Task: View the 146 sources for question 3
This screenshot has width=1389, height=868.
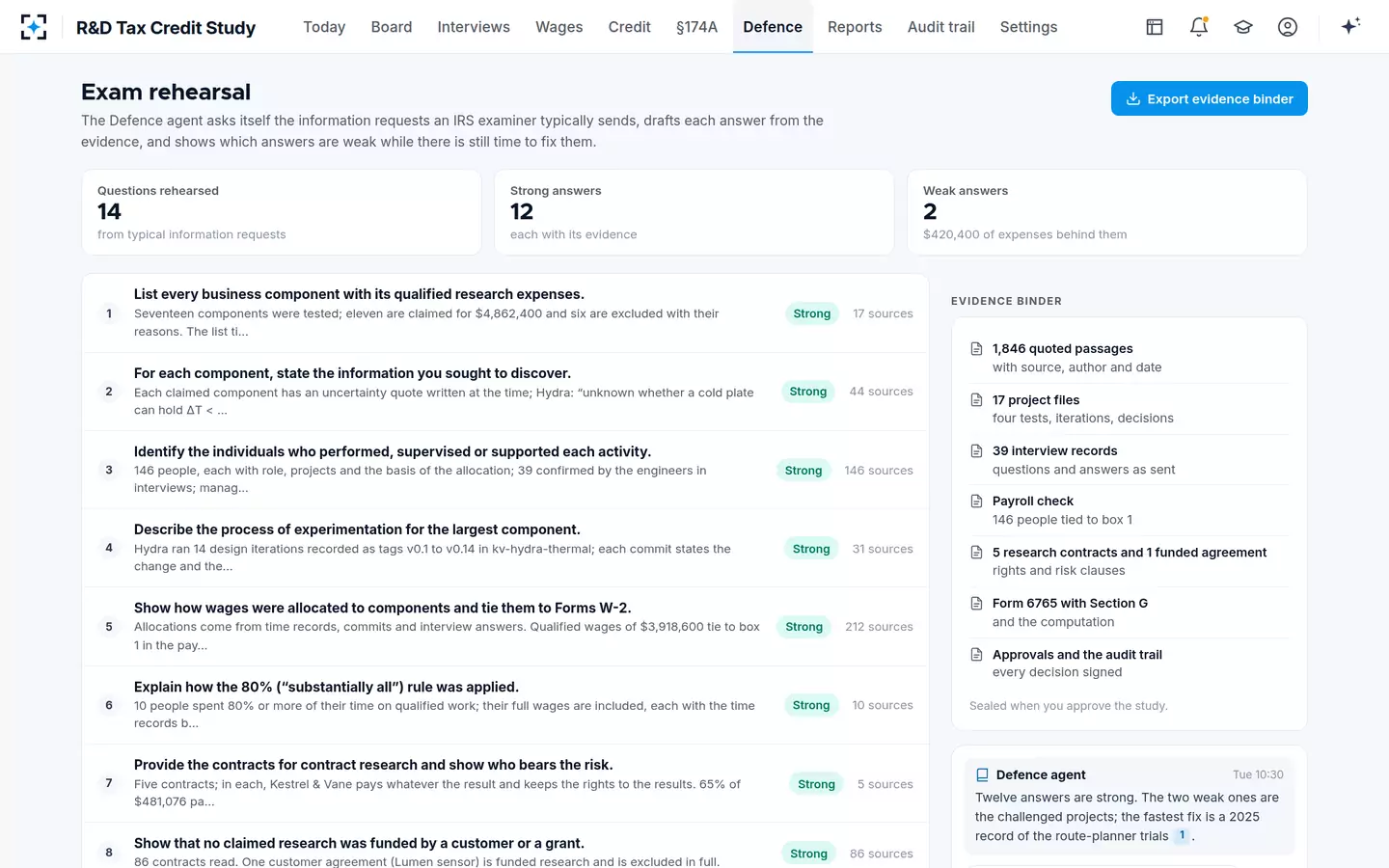Action: pos(879,471)
